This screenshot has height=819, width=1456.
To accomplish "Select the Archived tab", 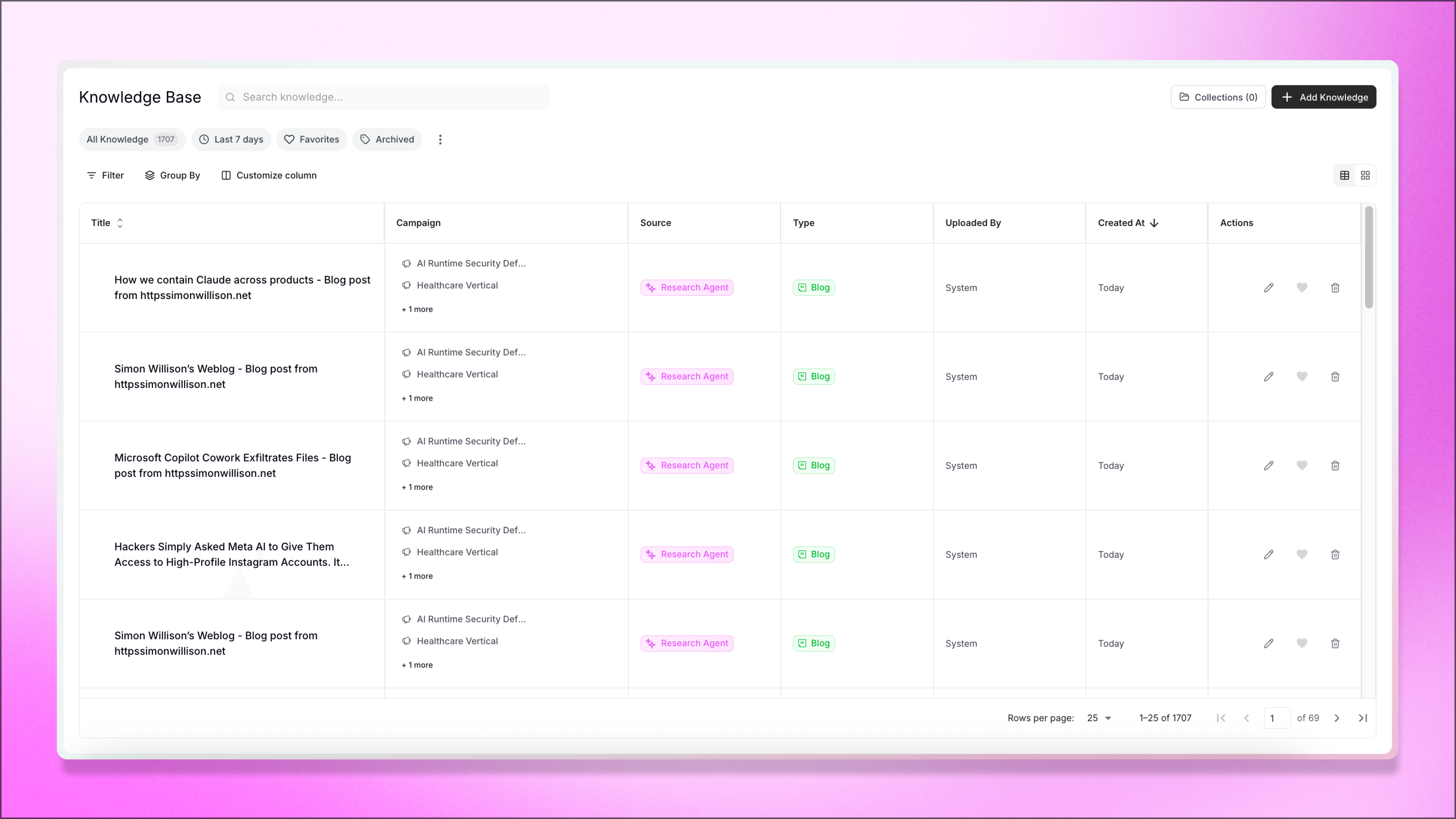I will (x=387, y=140).
